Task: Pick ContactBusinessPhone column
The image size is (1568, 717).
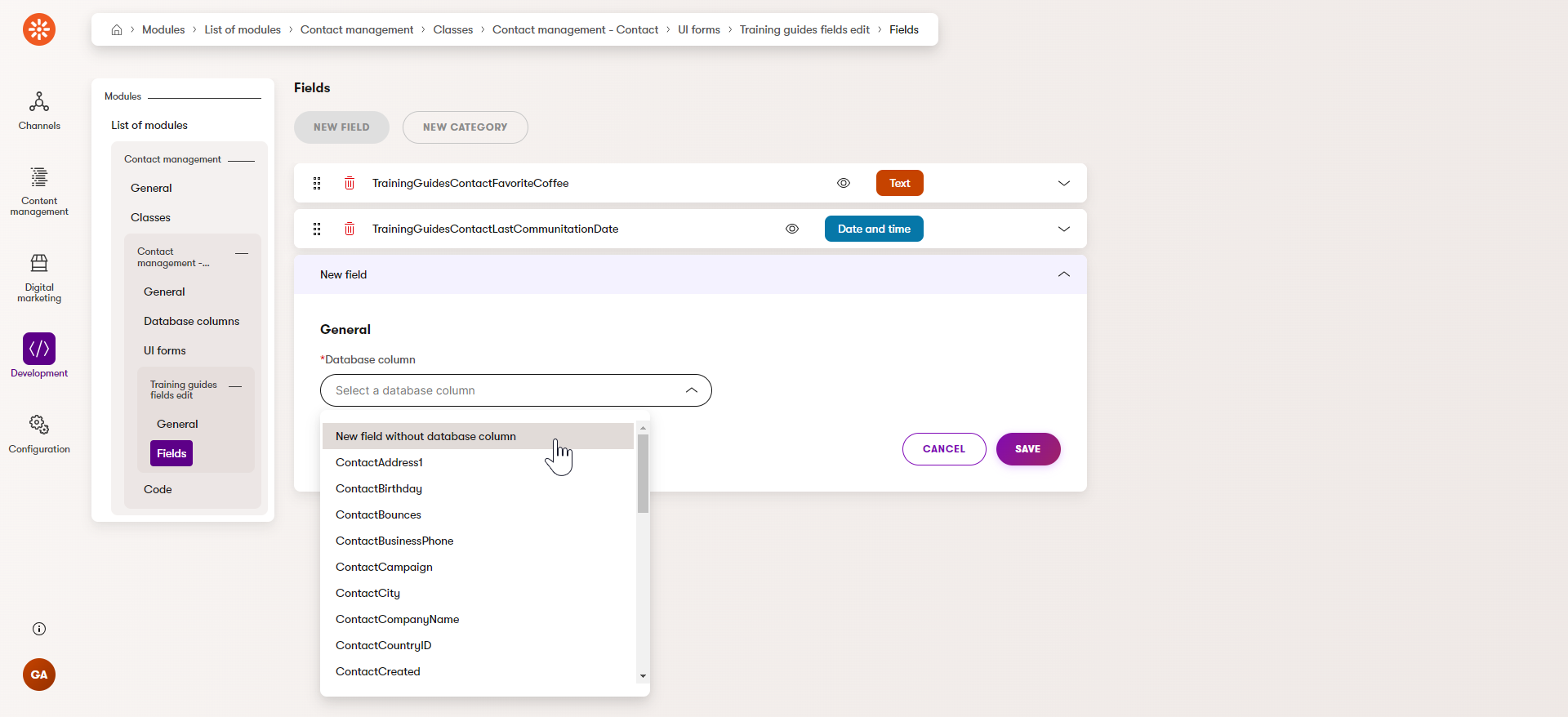Action: coord(478,541)
